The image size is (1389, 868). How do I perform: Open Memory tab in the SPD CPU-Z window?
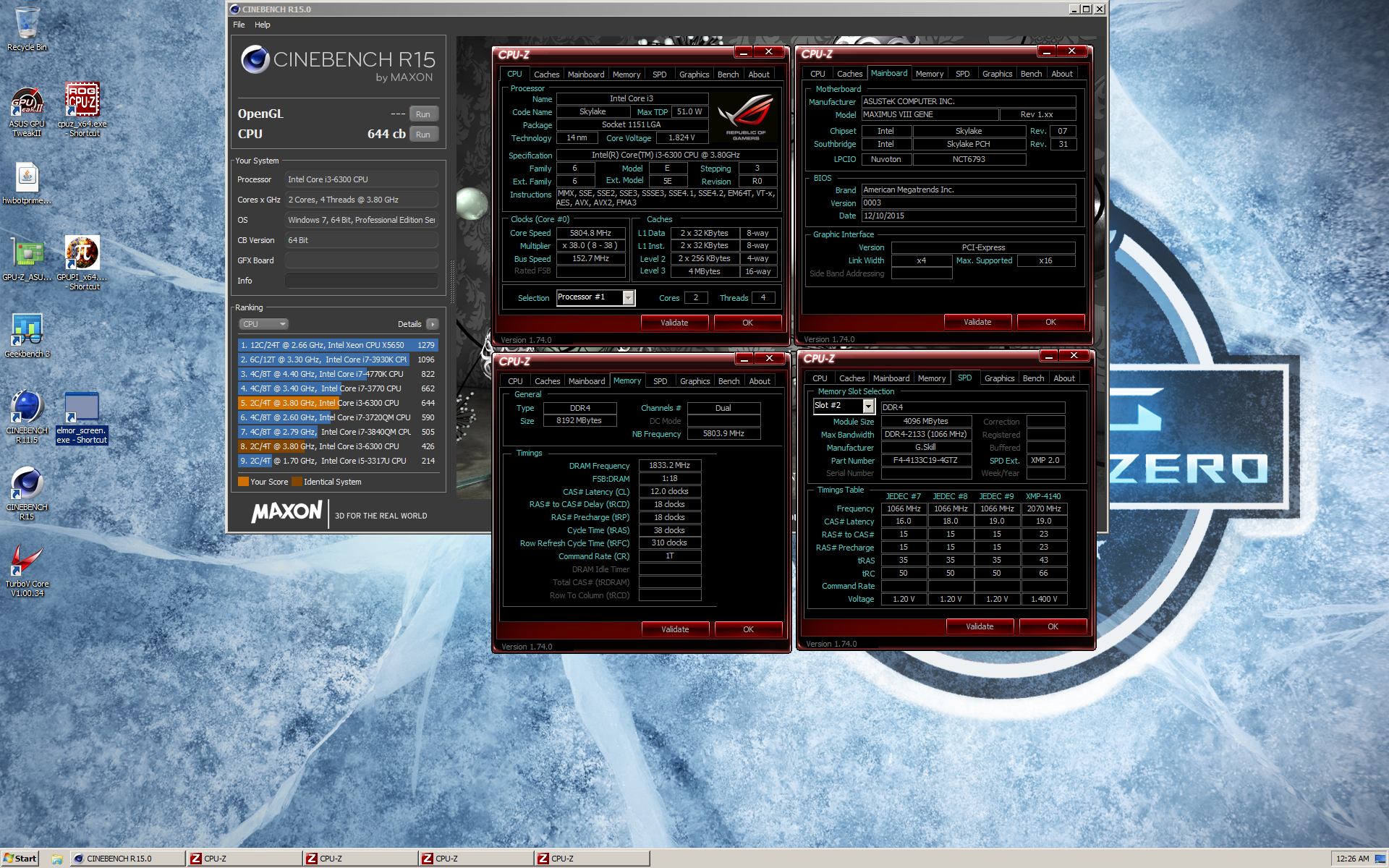[931, 378]
